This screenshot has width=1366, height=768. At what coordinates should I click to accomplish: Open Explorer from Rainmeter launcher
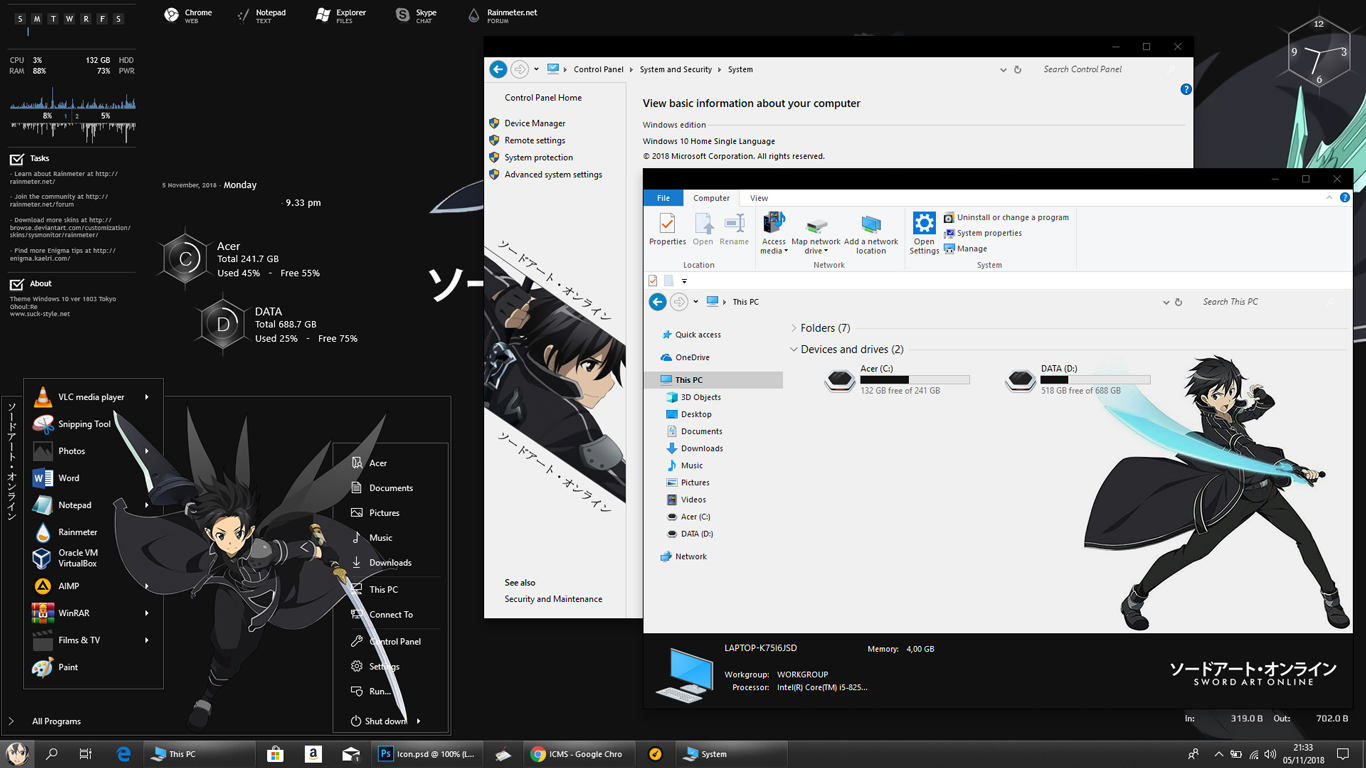tap(341, 15)
